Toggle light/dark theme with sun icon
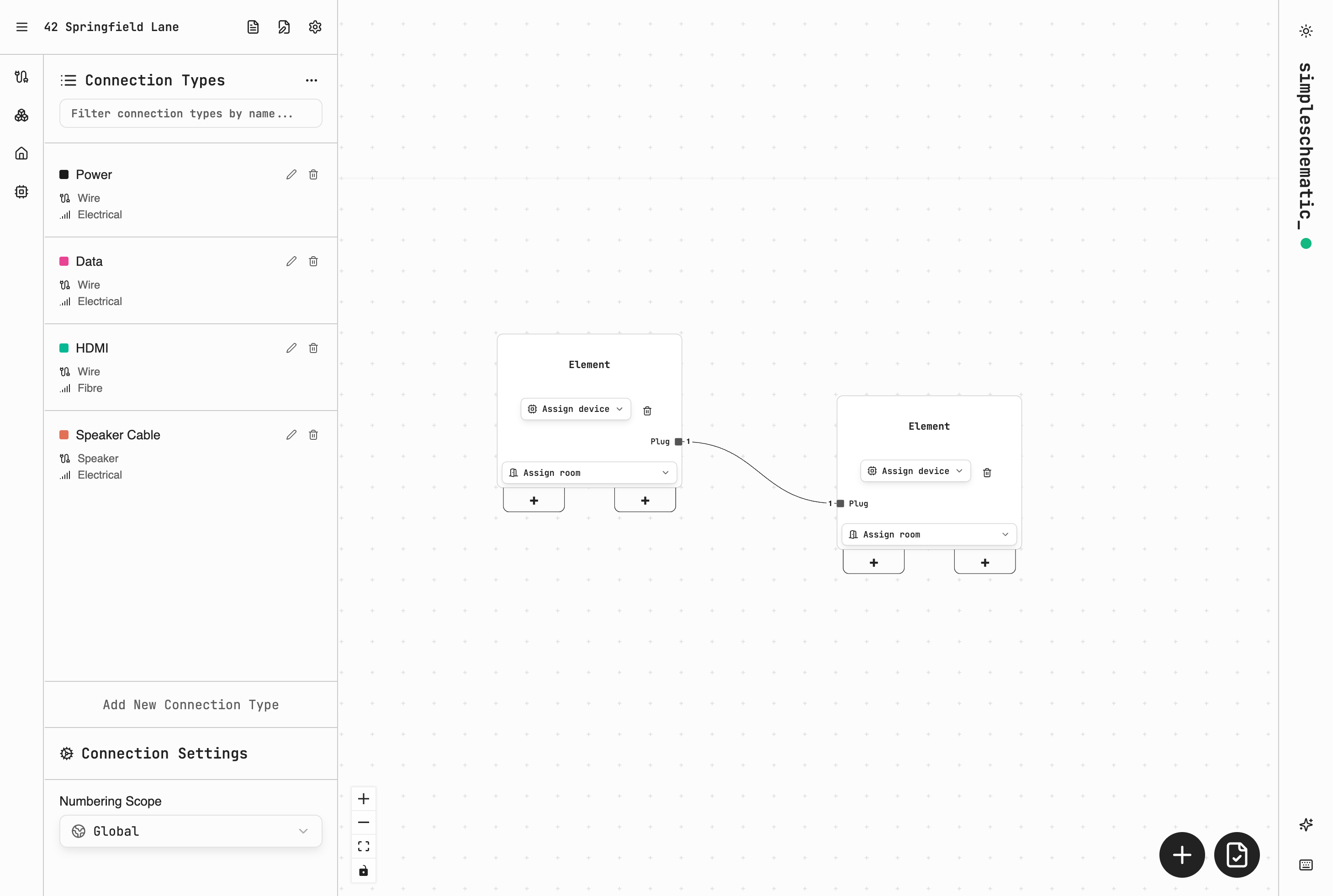Viewport: 1333px width, 896px height. (1306, 30)
